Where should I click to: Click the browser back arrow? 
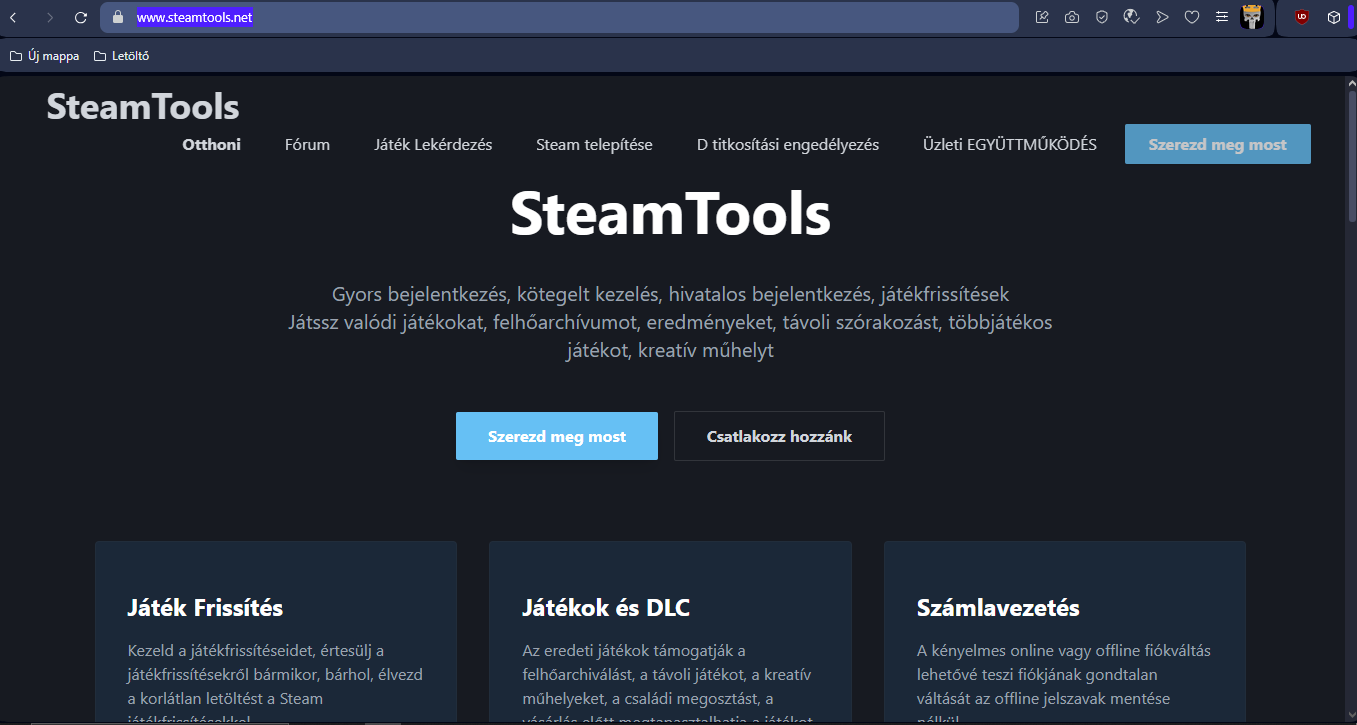pos(13,17)
